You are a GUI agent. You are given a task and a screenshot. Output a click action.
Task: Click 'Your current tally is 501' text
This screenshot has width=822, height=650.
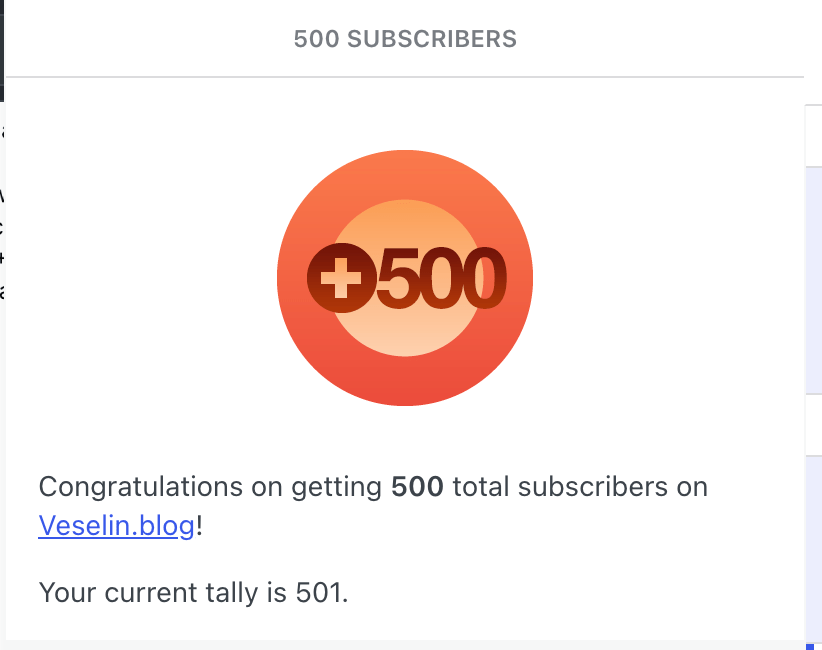point(193,592)
